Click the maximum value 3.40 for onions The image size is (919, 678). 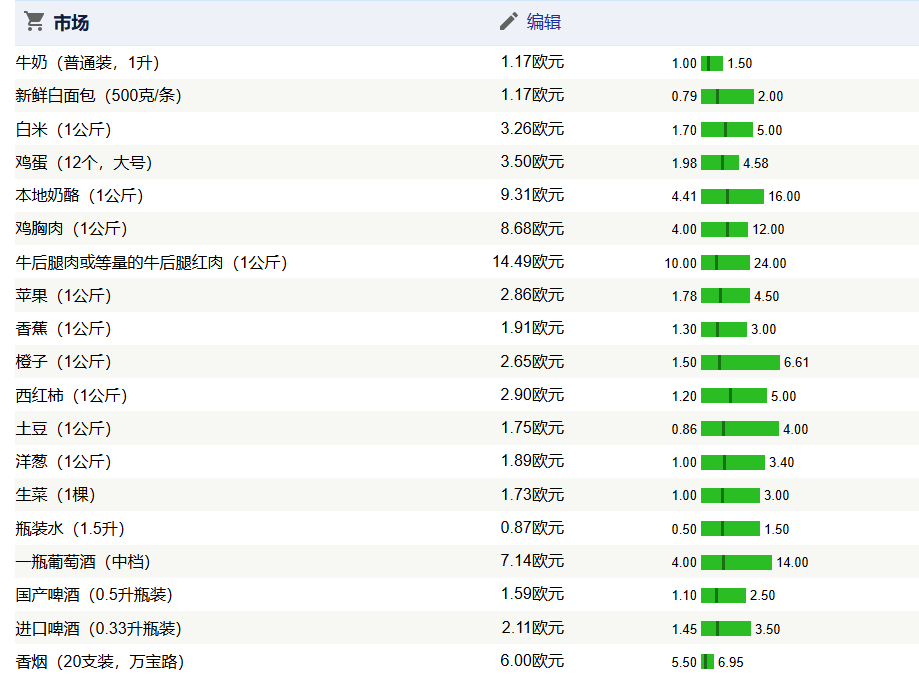coord(781,462)
